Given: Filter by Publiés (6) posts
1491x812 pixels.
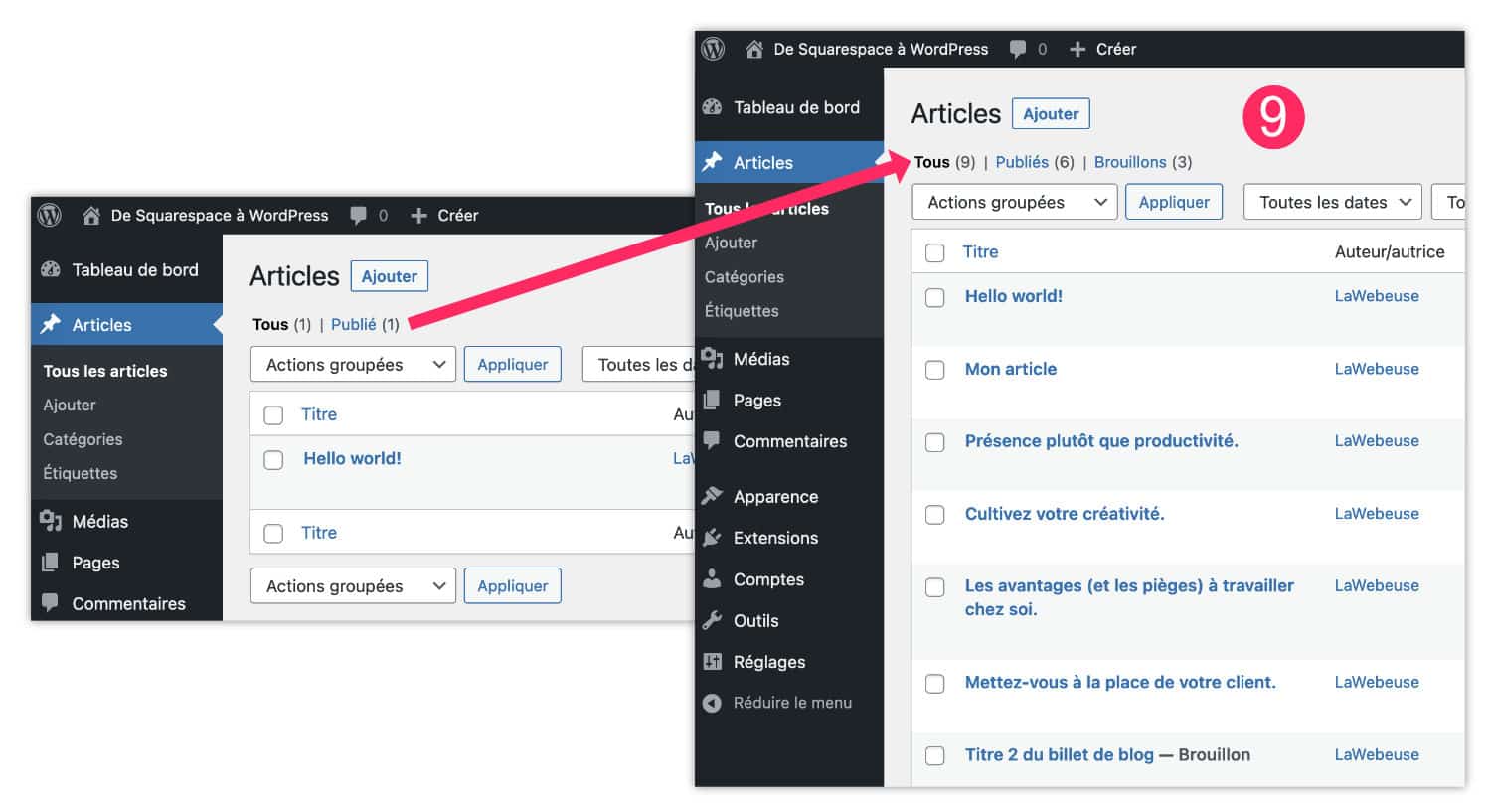Looking at the screenshot, I should 1035,162.
